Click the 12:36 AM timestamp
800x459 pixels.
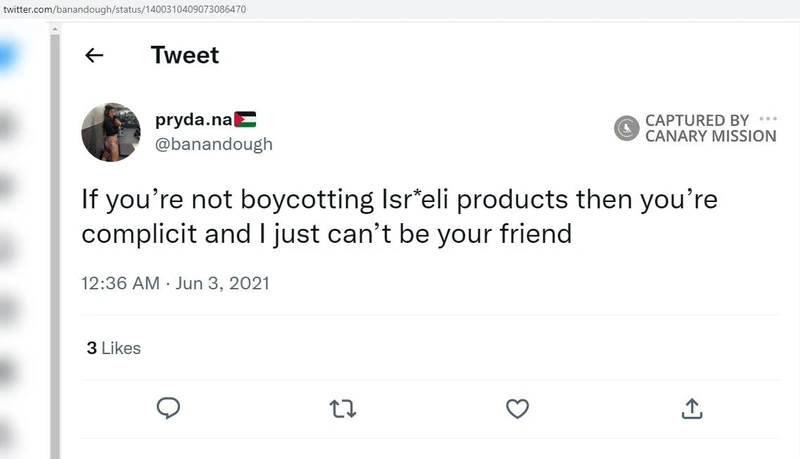coord(120,283)
